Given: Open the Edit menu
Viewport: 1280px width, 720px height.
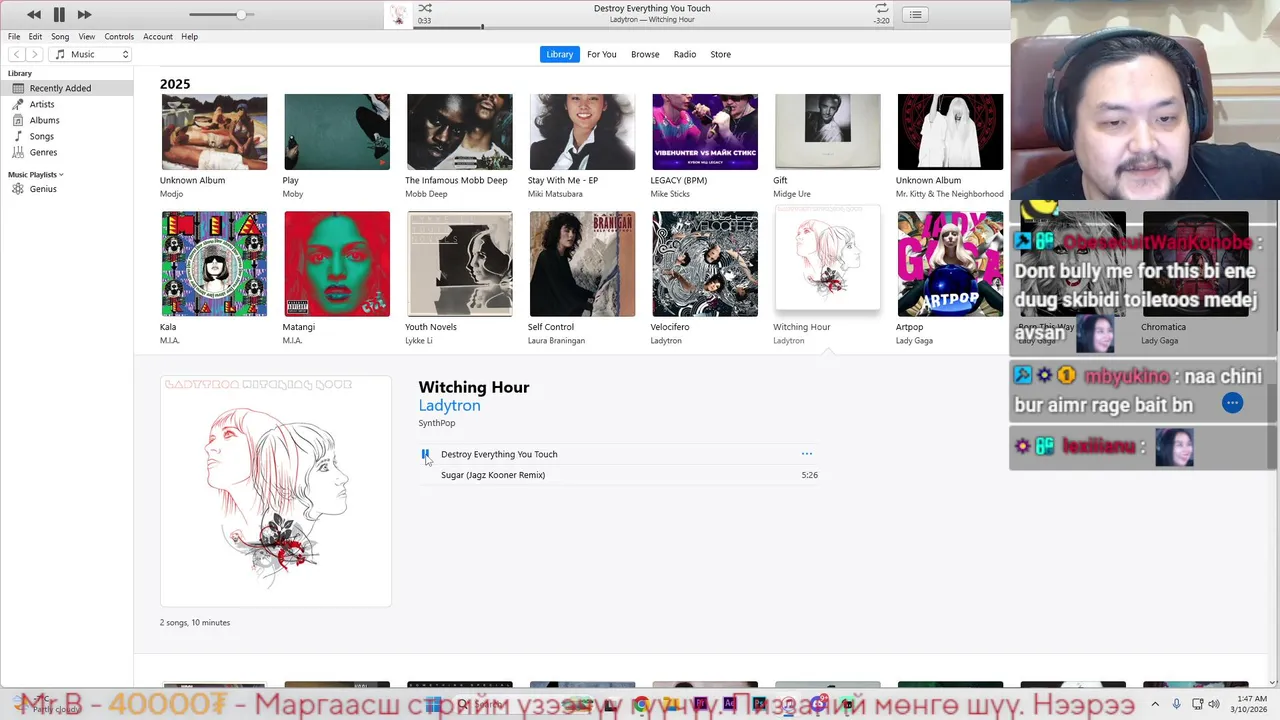Looking at the screenshot, I should pyautogui.click(x=35, y=36).
